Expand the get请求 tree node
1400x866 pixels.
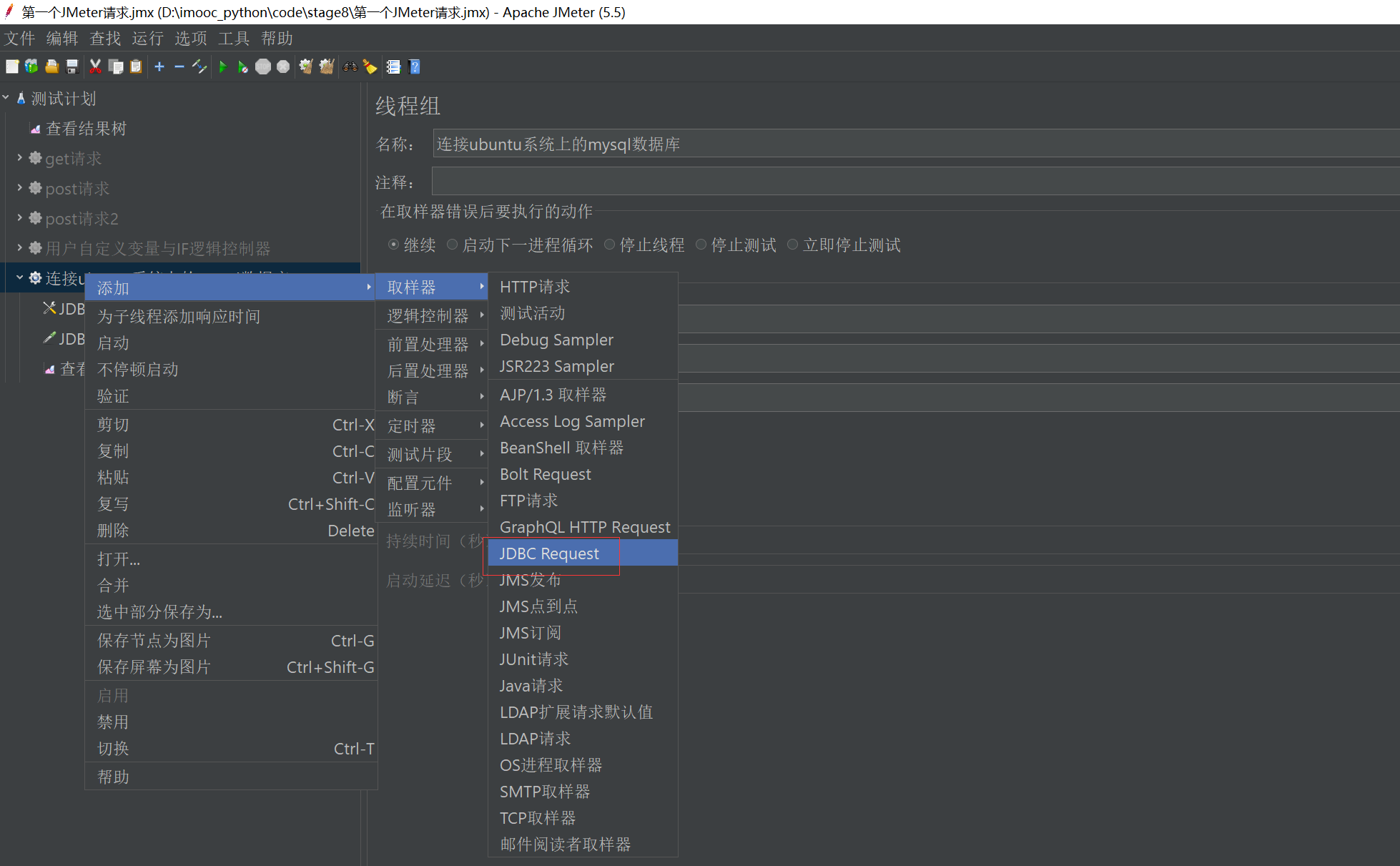click(x=19, y=158)
